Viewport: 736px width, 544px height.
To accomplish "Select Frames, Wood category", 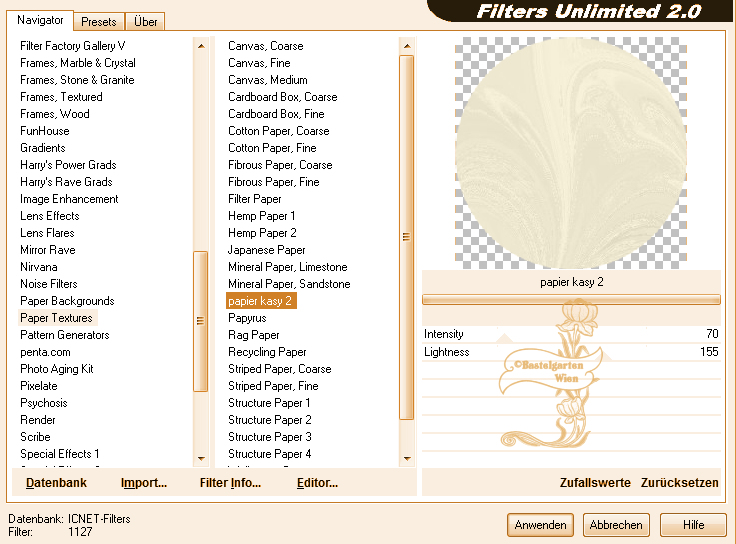I will click(x=54, y=114).
